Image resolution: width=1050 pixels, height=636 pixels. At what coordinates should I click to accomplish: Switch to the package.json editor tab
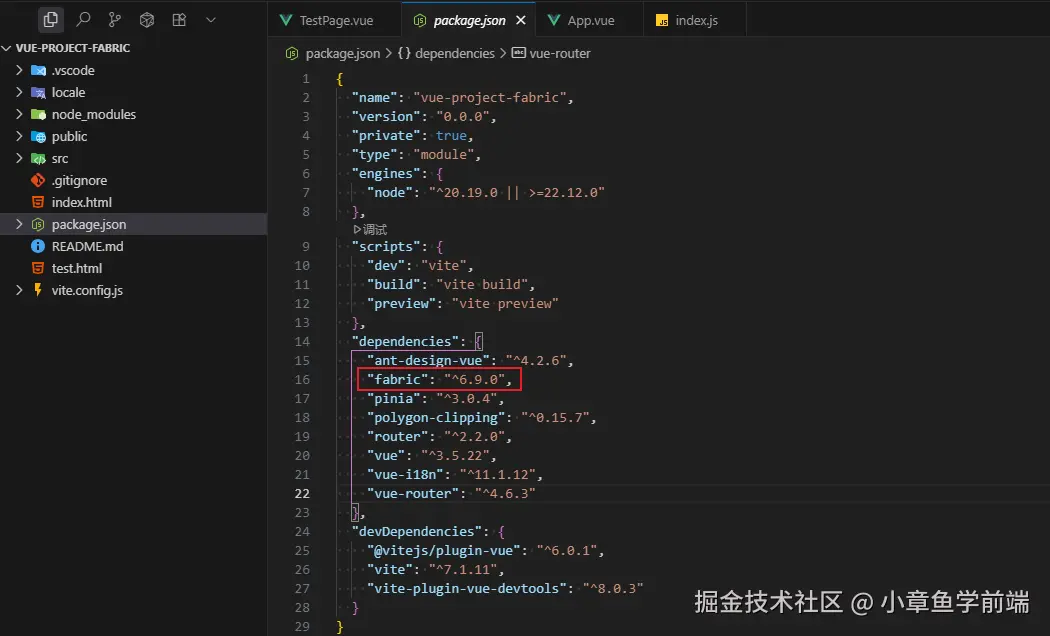point(469,21)
